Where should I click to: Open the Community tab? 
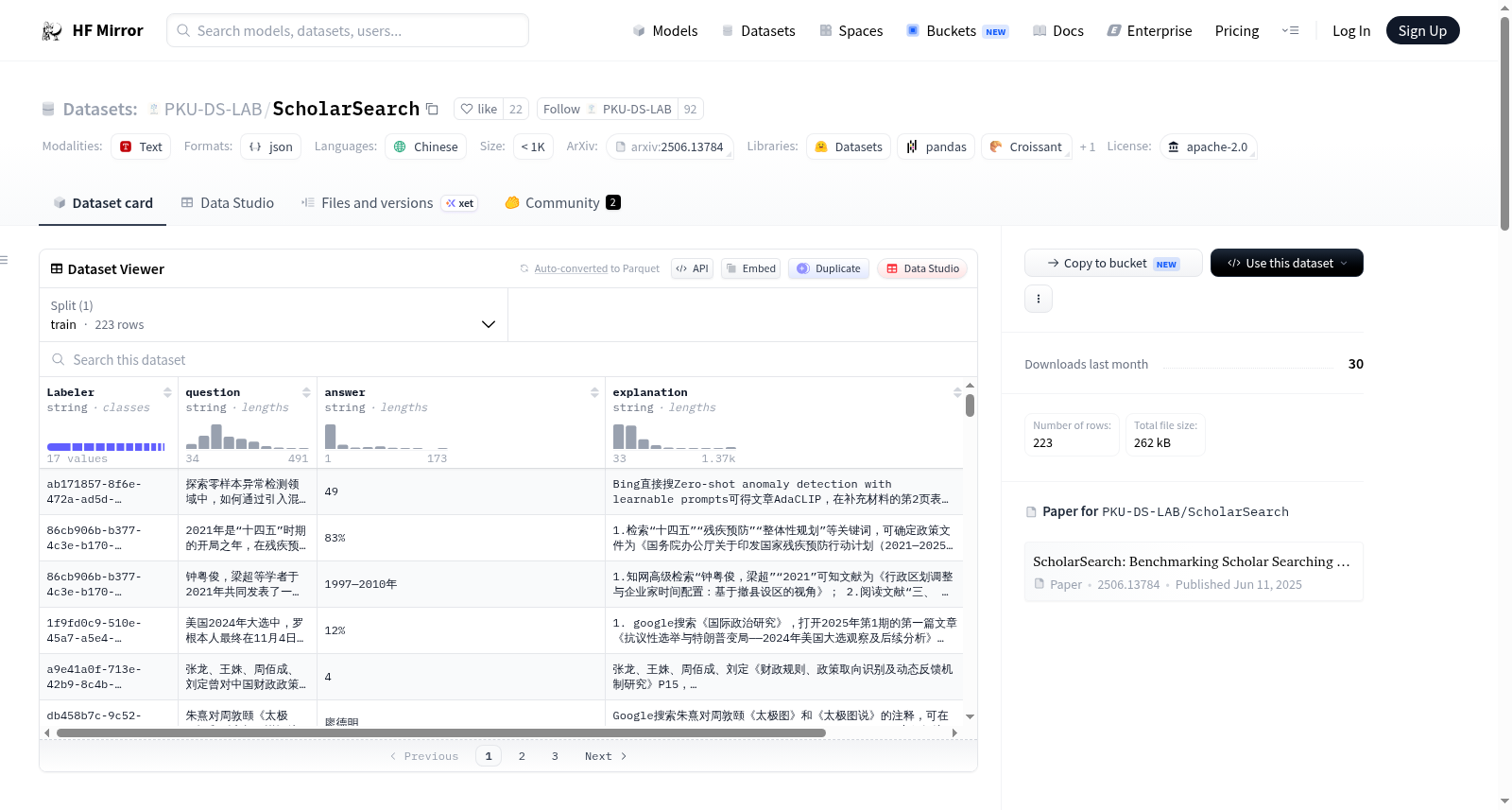click(562, 202)
